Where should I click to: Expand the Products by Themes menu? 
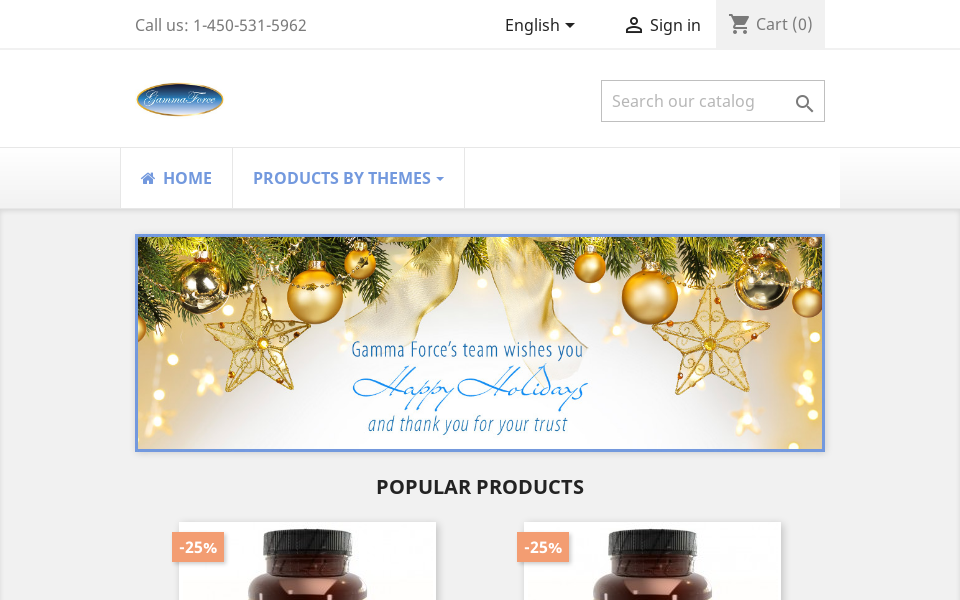click(348, 178)
